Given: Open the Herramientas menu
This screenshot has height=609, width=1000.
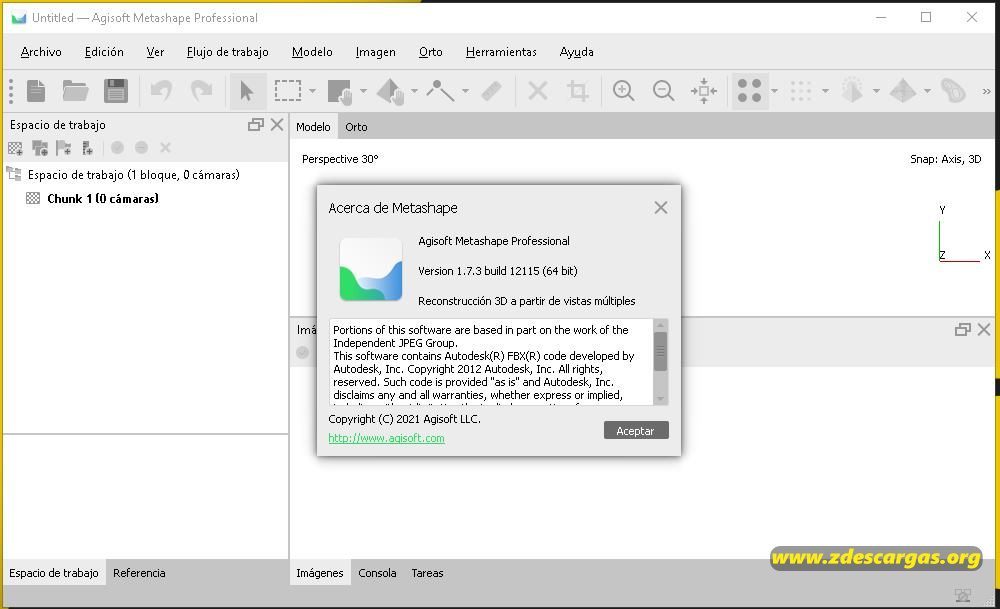Looking at the screenshot, I should (501, 52).
